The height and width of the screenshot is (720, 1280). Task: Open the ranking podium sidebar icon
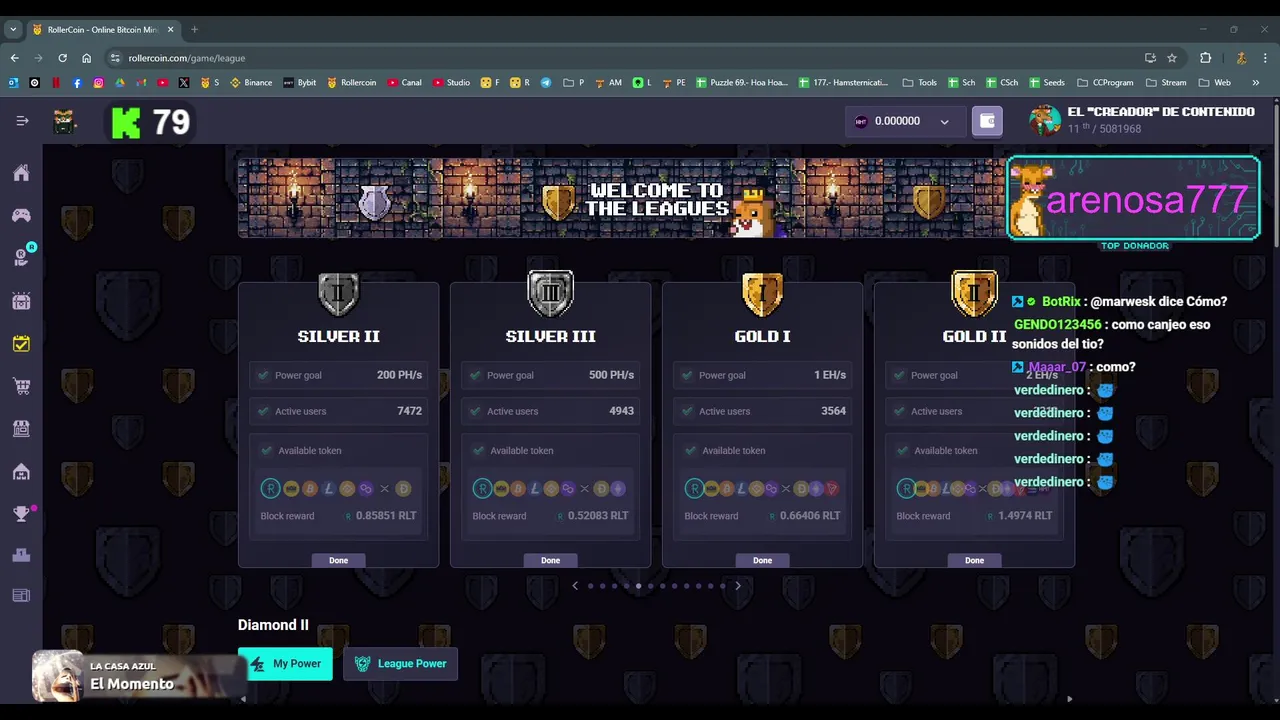(x=21, y=555)
